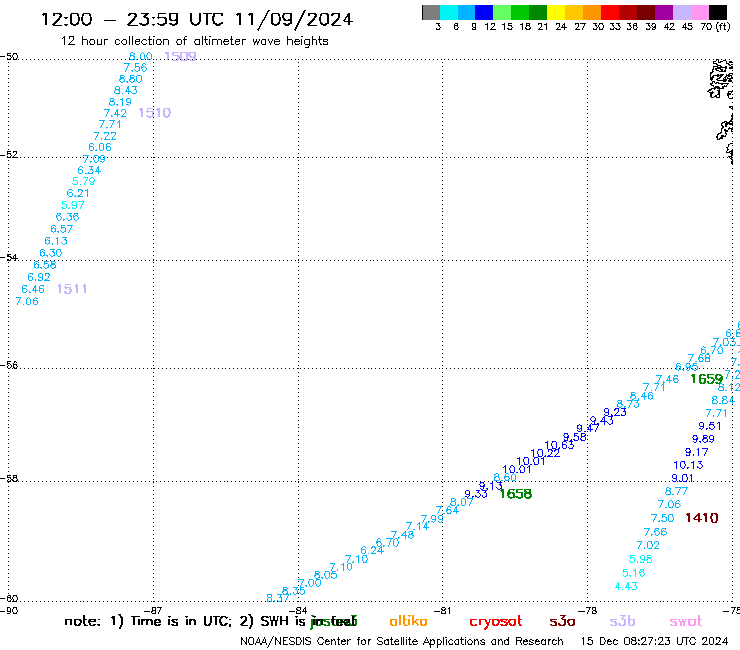Click the '5.98' wave height value
740x650 pixels.
coord(640,559)
